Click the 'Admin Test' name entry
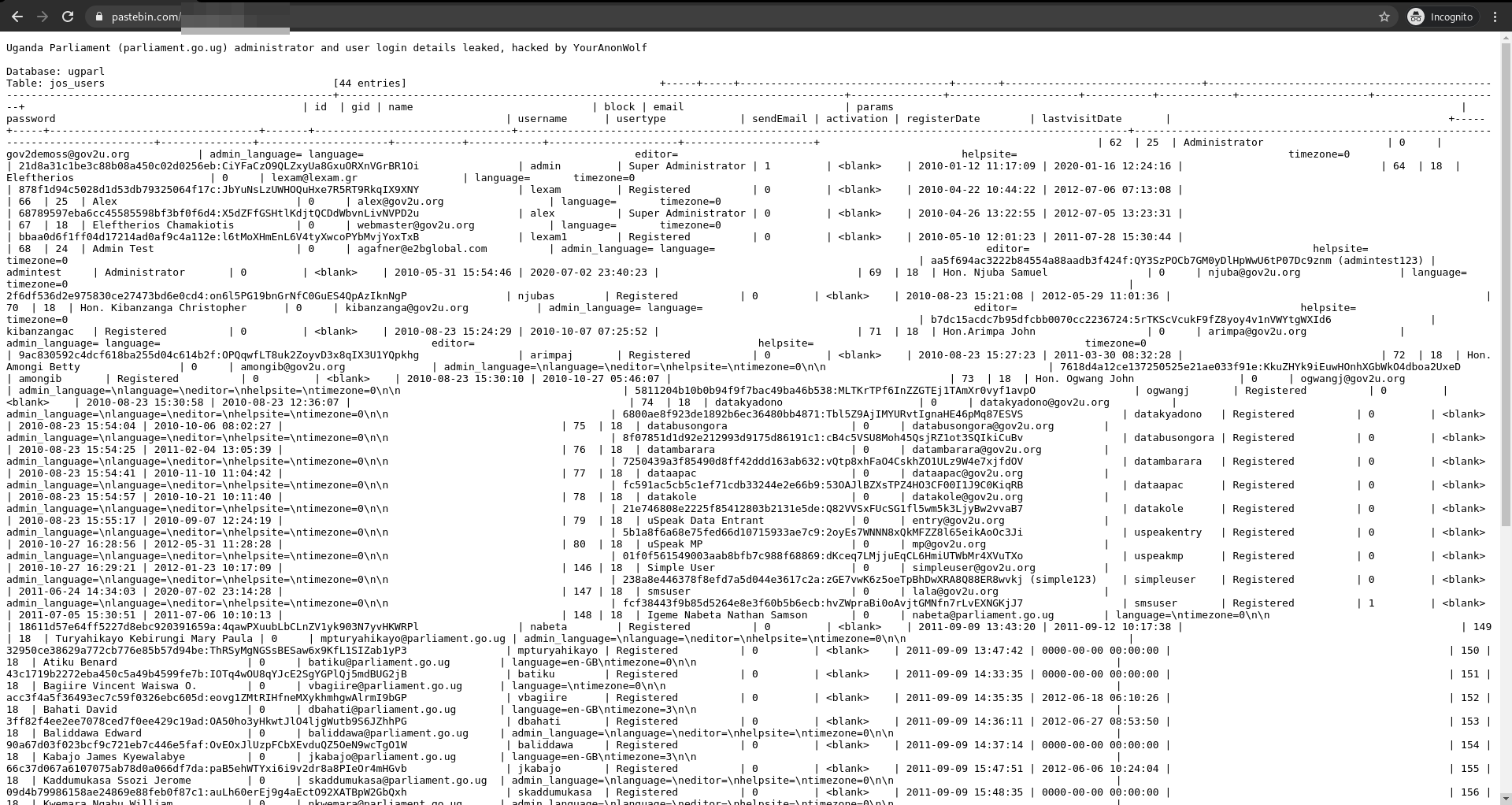1512x805 pixels. click(123, 249)
